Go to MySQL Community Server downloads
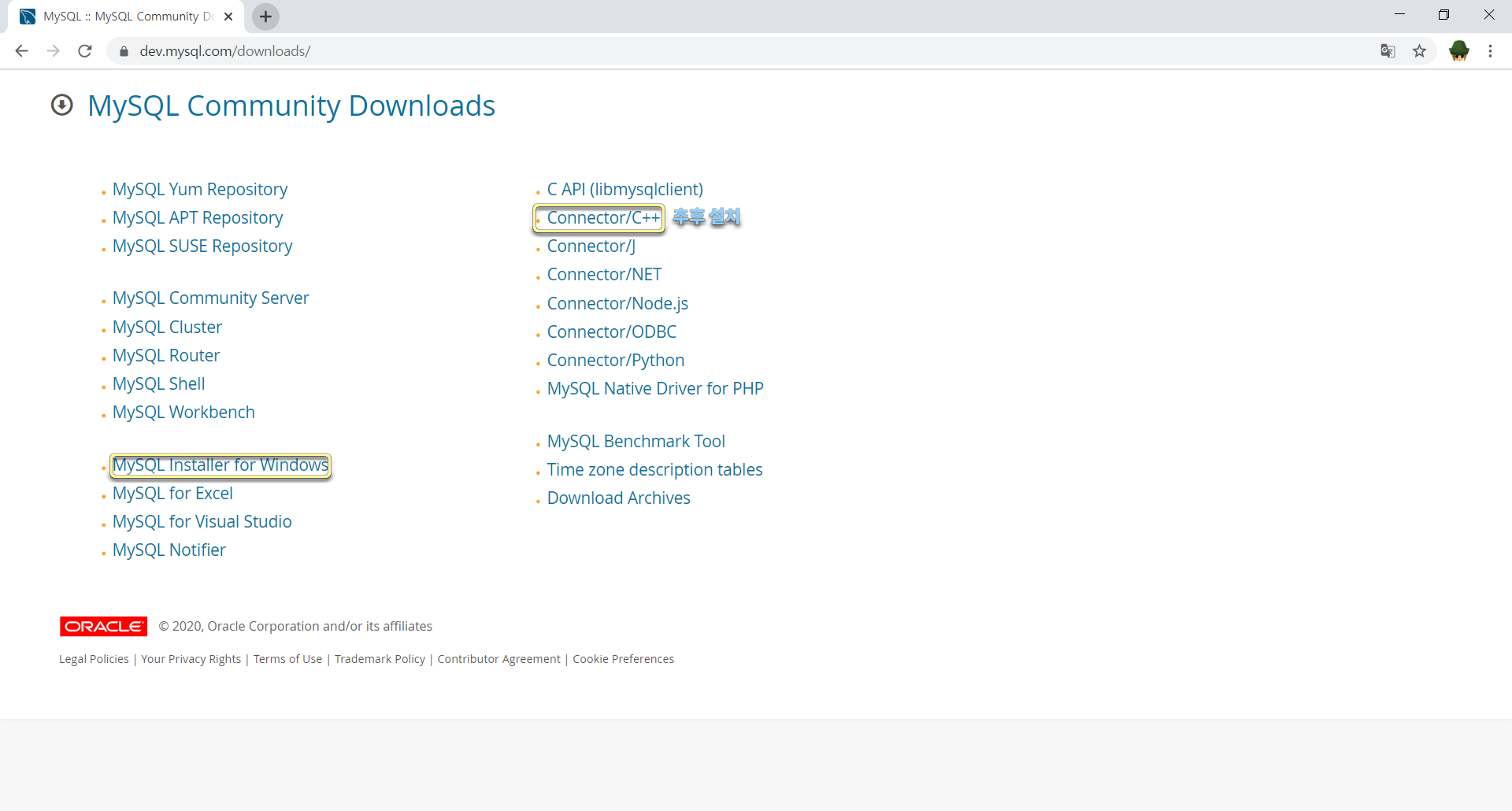This screenshot has width=1512, height=811. [210, 298]
